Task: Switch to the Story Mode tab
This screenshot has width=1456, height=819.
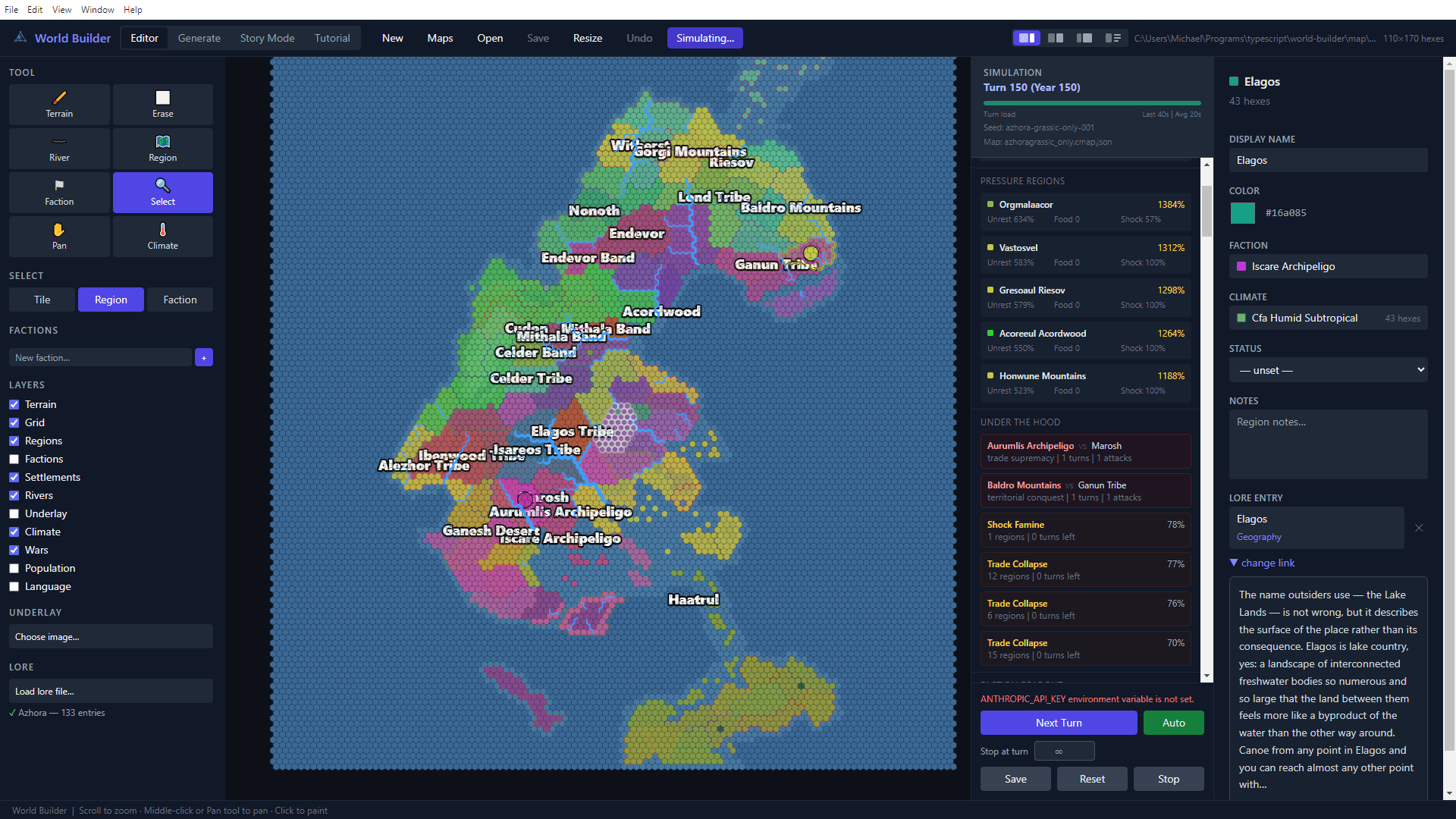Action: [x=267, y=38]
